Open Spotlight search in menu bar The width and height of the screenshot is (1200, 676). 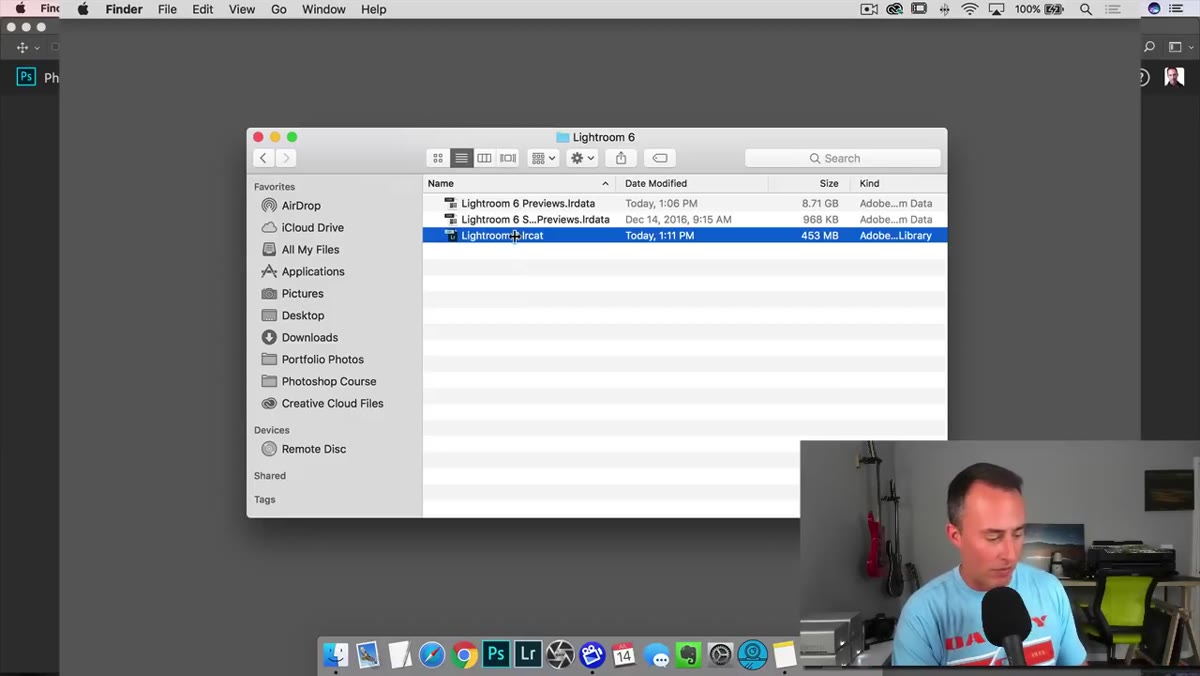pos(1086,9)
